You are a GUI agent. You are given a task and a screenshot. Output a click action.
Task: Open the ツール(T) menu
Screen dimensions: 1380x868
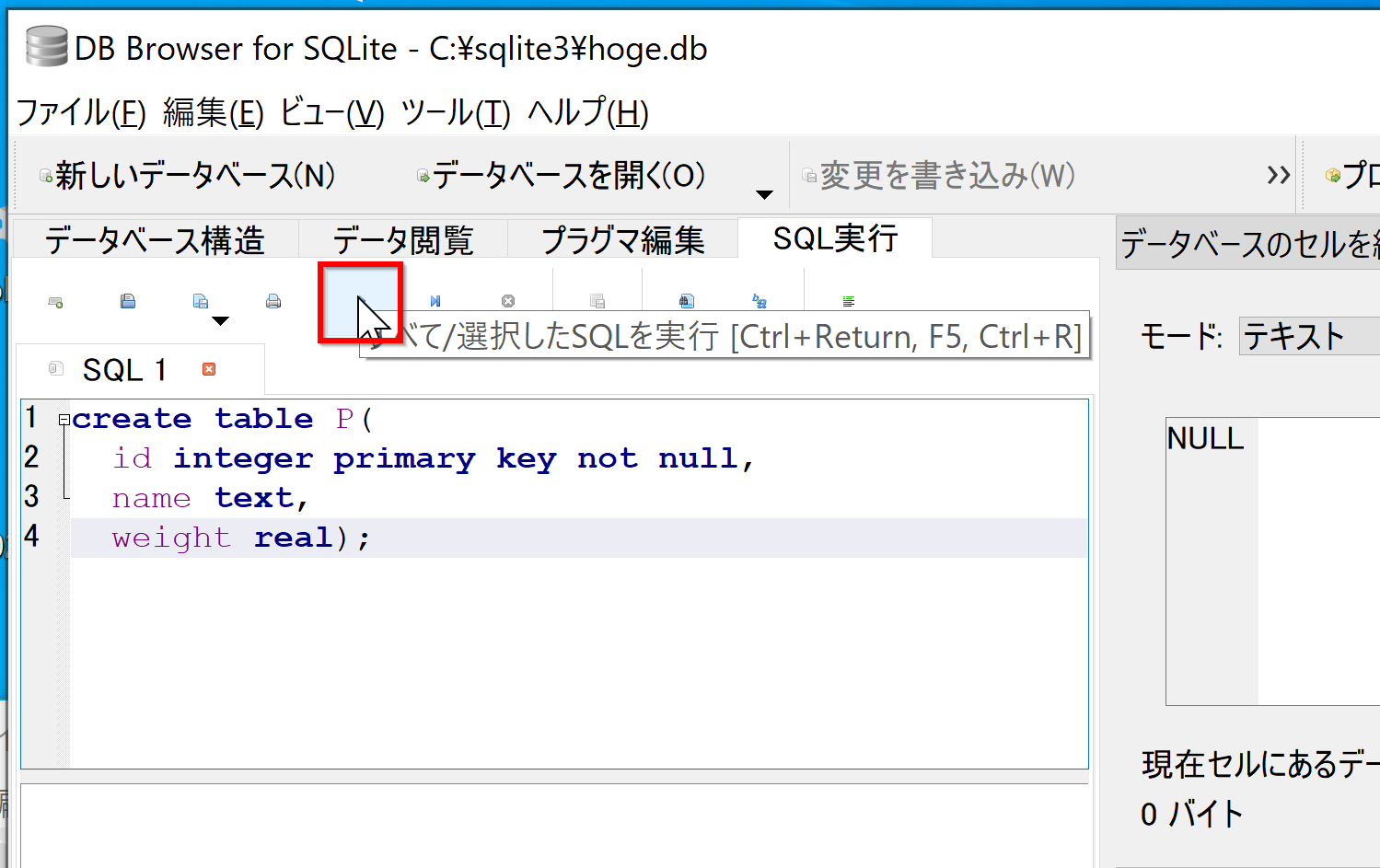(455, 113)
